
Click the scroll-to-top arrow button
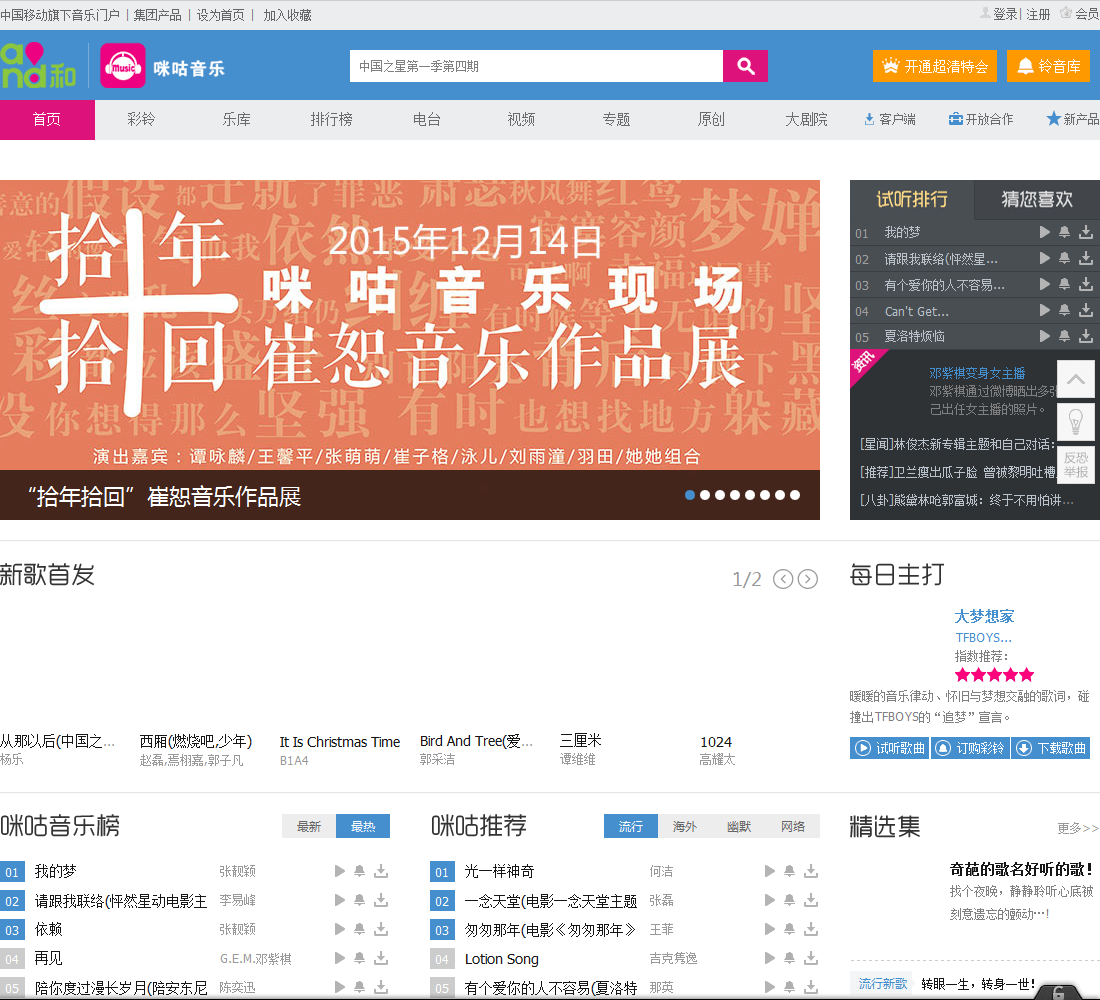pos(1076,380)
